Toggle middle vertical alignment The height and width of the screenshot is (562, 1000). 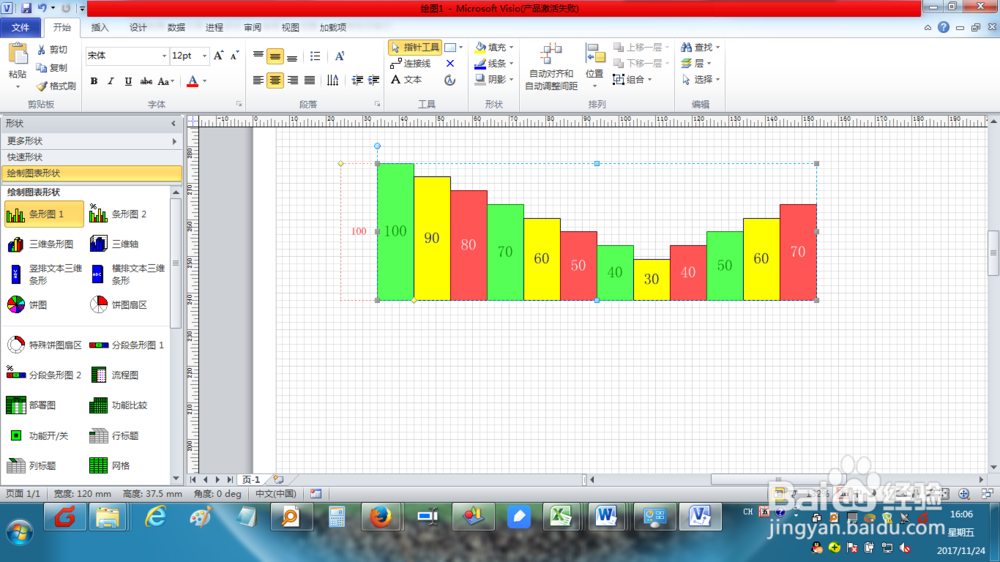[x=275, y=56]
